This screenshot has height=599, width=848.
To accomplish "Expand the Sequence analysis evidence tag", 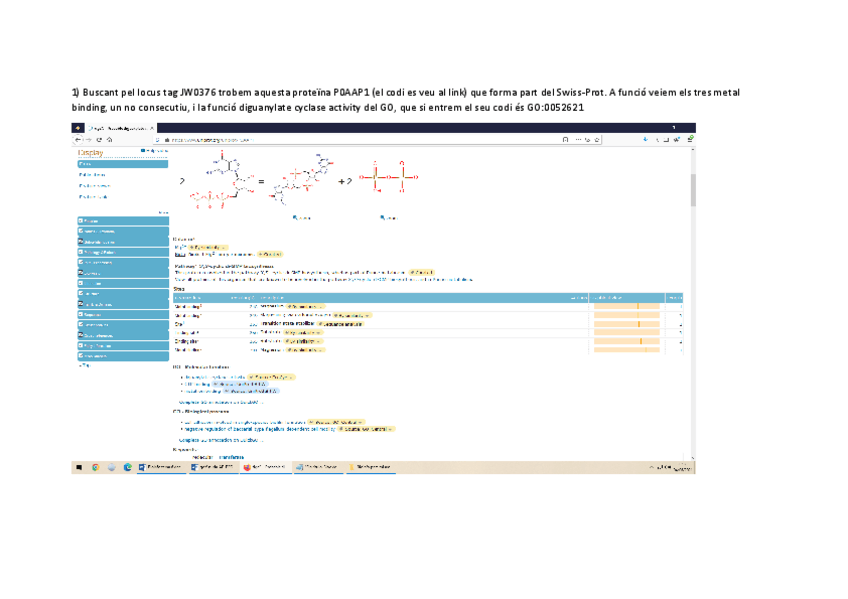I will pos(342,324).
